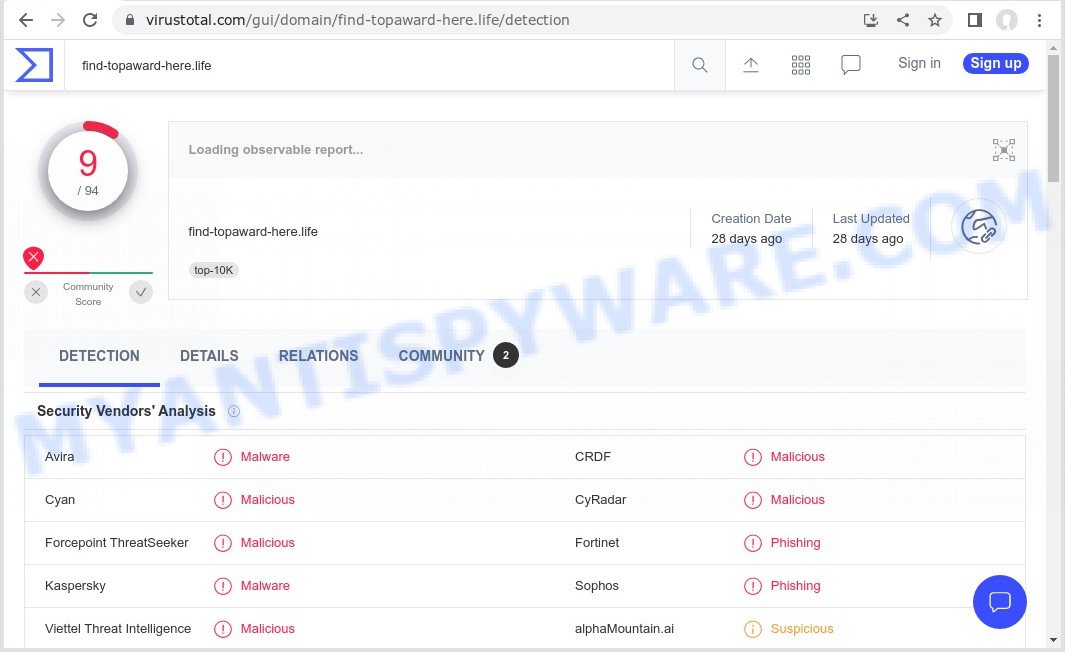Click the VirusTotal sigma logo
This screenshot has height=652, width=1065.
[x=34, y=65]
